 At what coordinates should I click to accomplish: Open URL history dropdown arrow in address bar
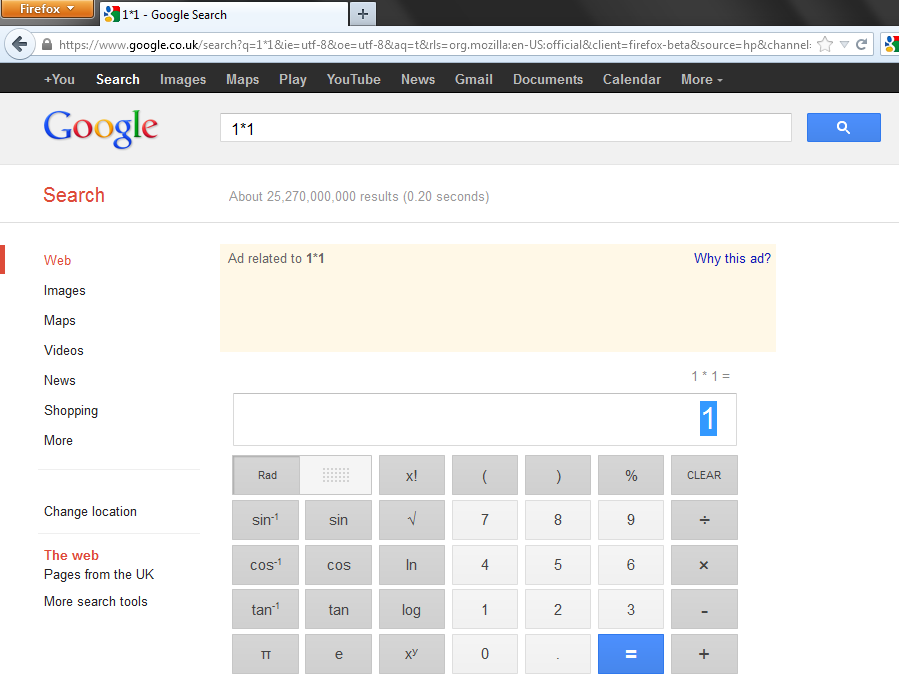[x=844, y=45]
